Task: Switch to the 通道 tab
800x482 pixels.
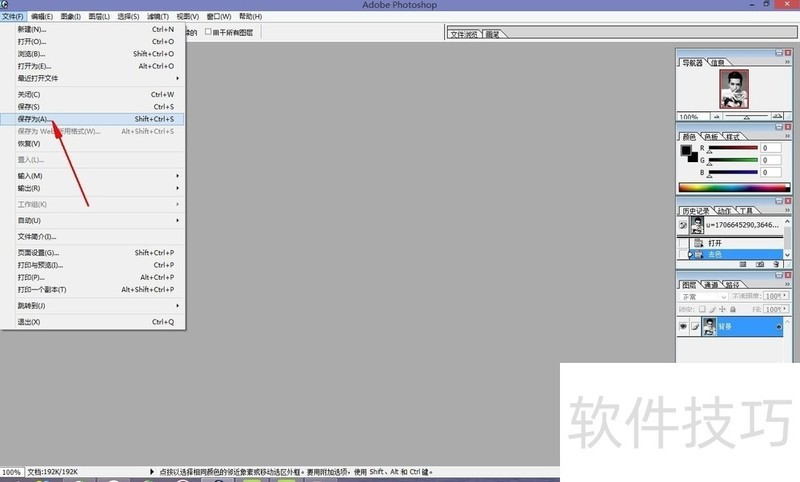Action: (711, 285)
